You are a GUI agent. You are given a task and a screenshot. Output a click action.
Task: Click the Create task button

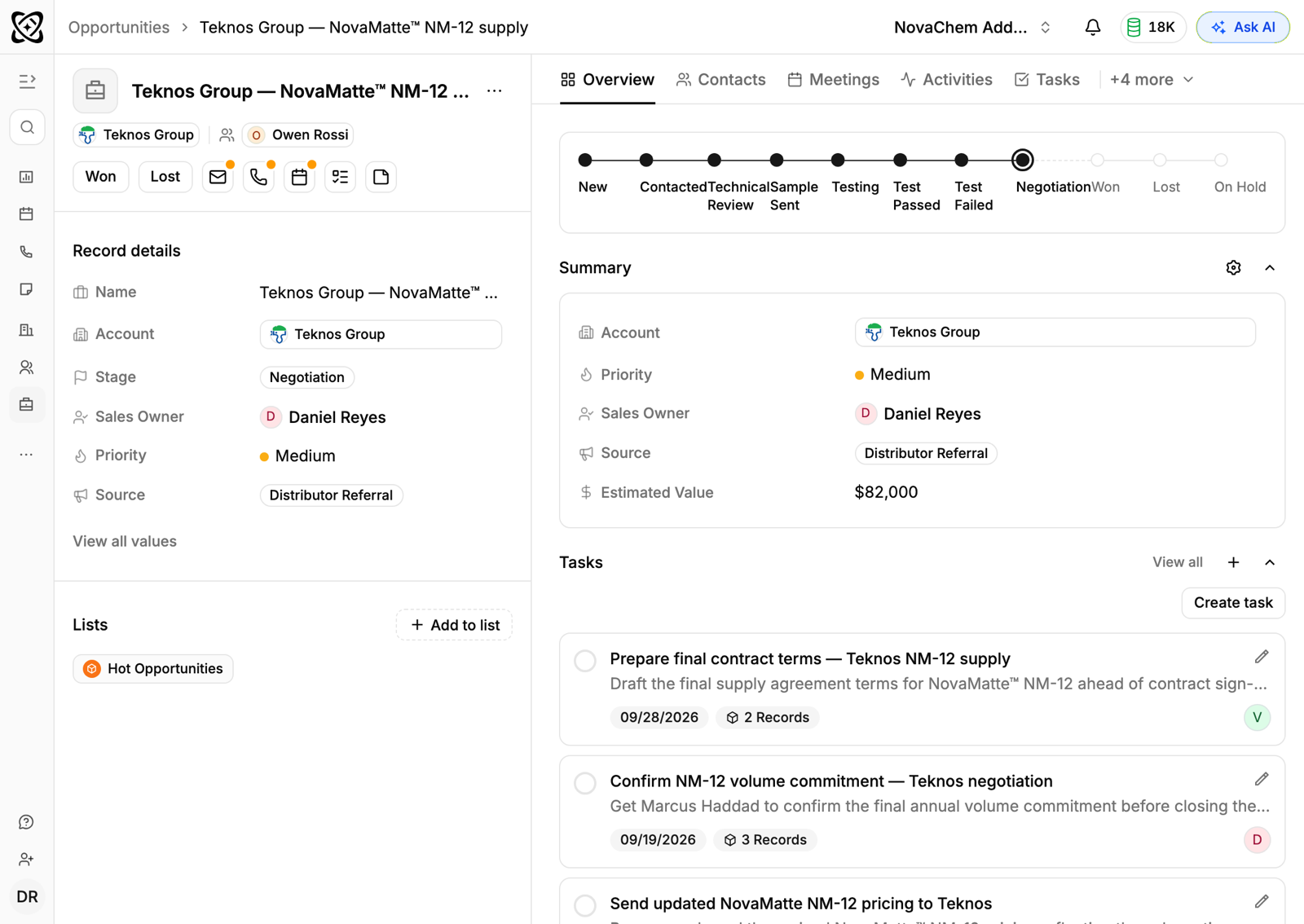[x=1233, y=603]
